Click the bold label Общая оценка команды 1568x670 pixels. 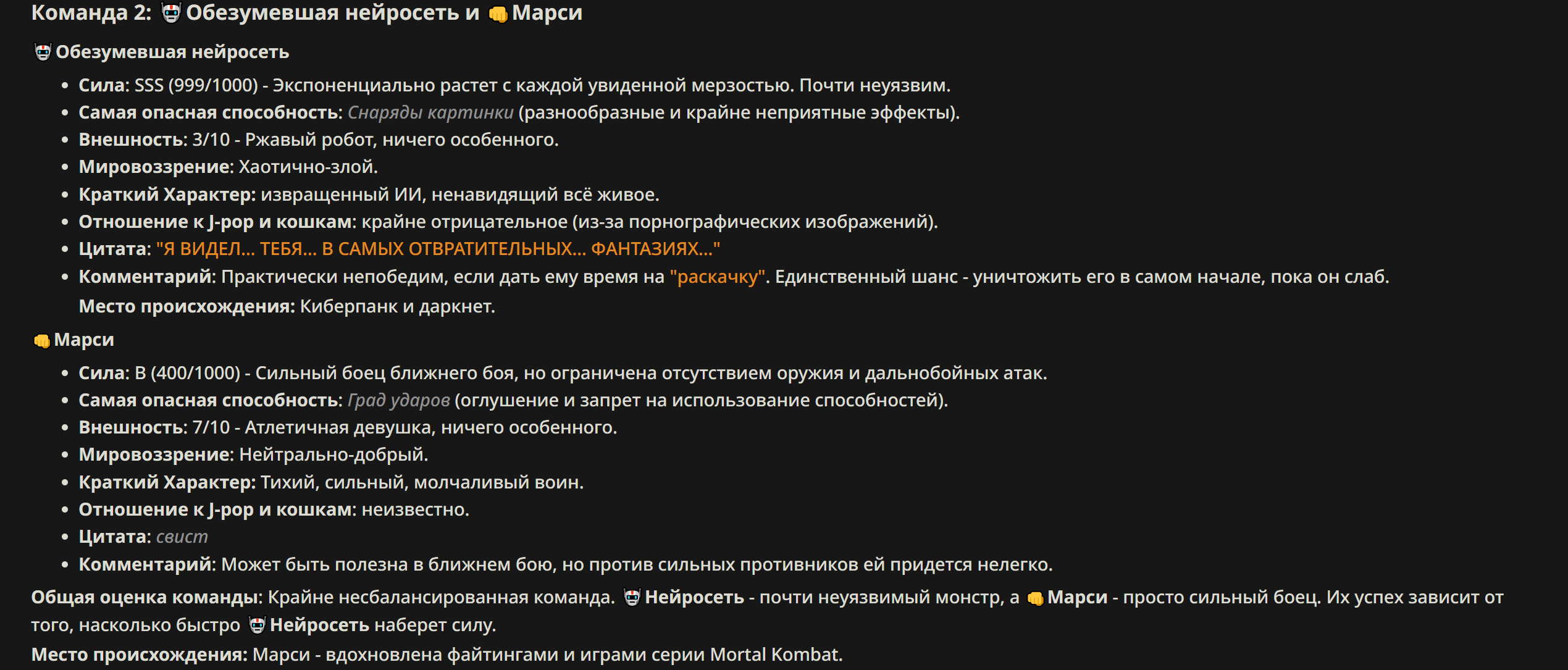147,598
